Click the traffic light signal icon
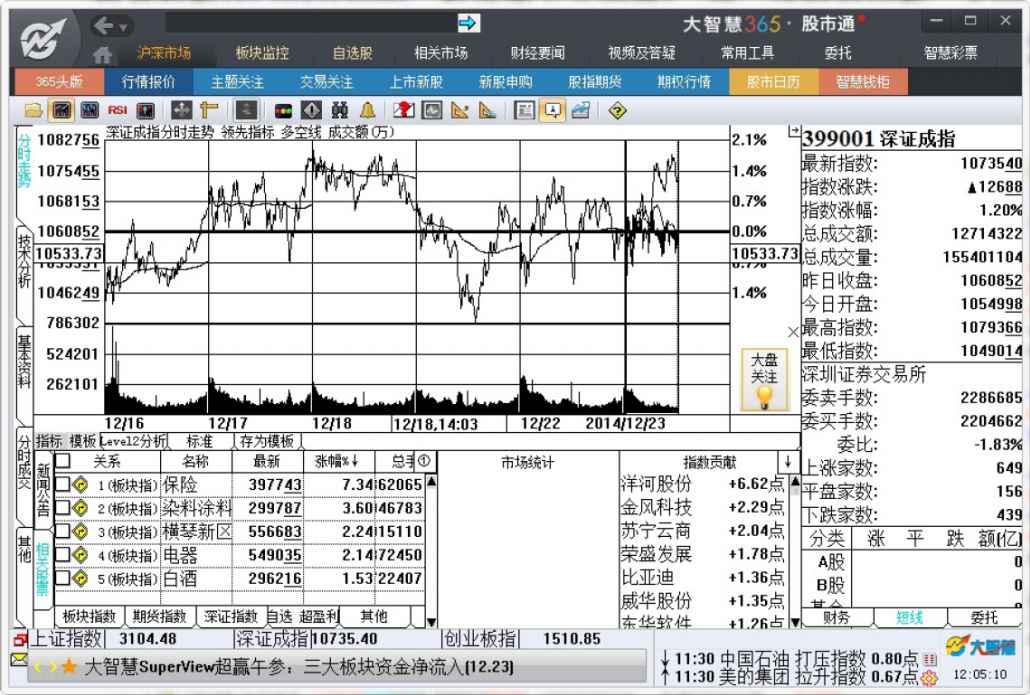This screenshot has width=1030, height=695. coord(283,110)
